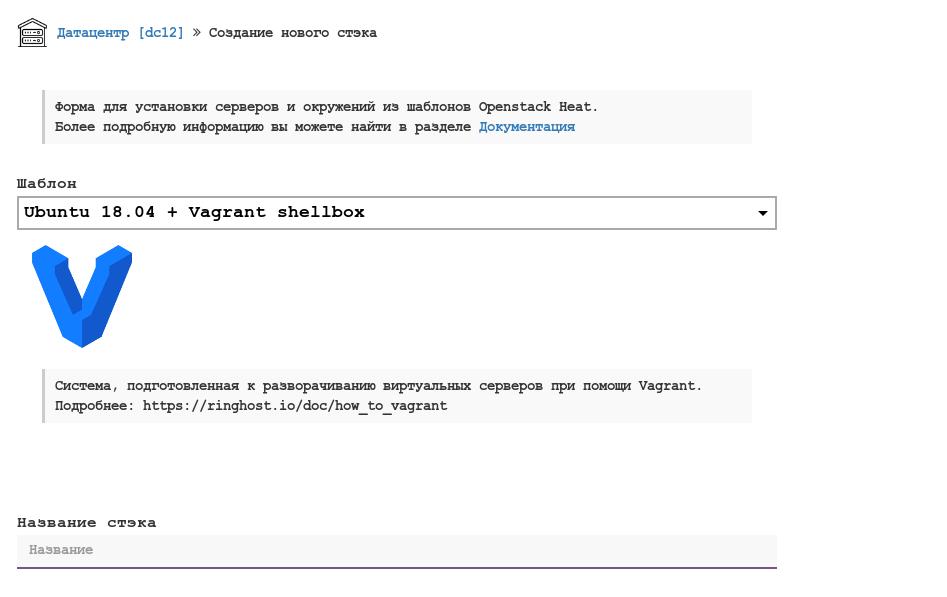
Task: Open the Документация link
Action: click(526, 127)
